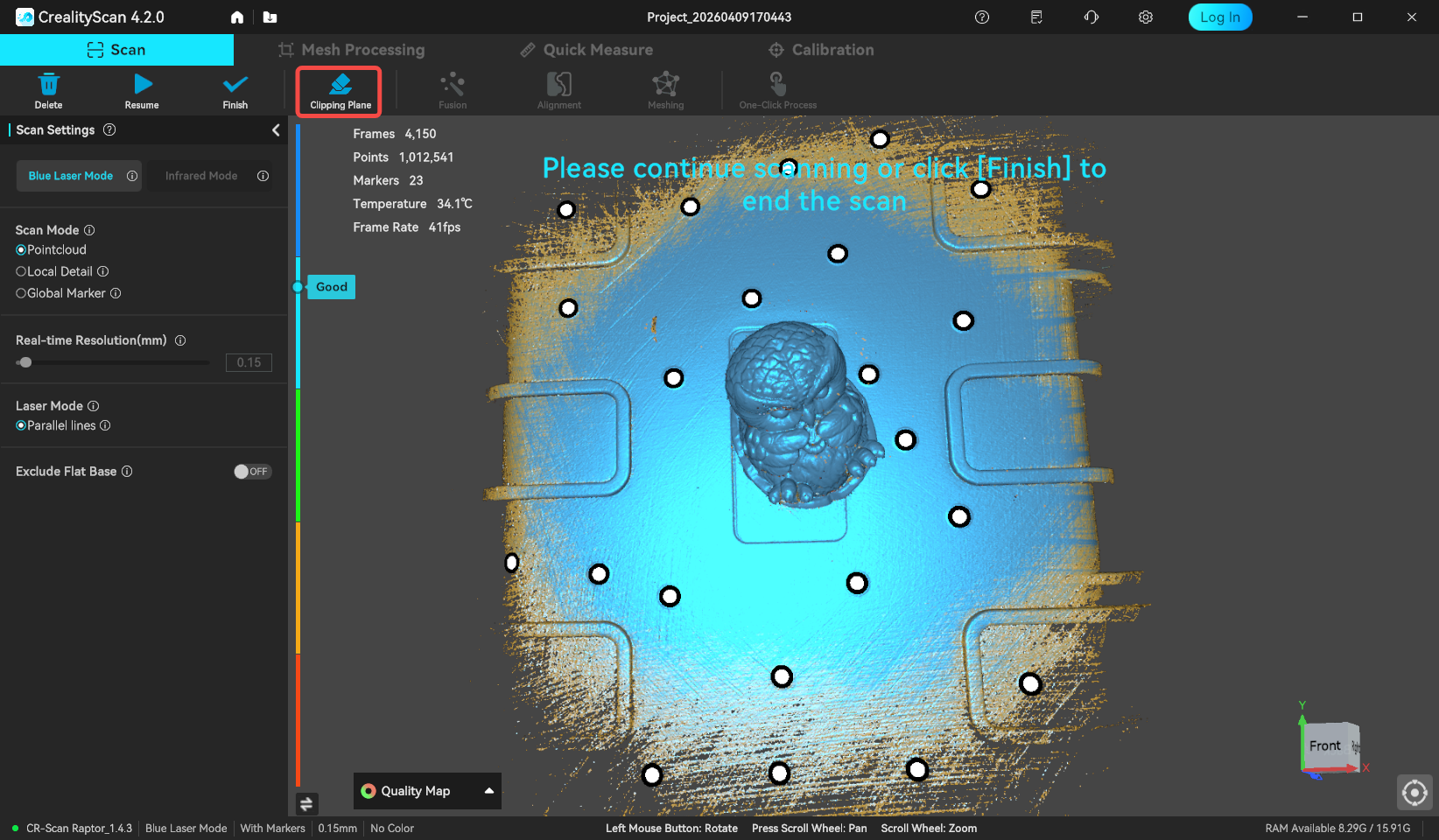Select Global Marker scan mode
The height and width of the screenshot is (840, 1439).
[21, 294]
